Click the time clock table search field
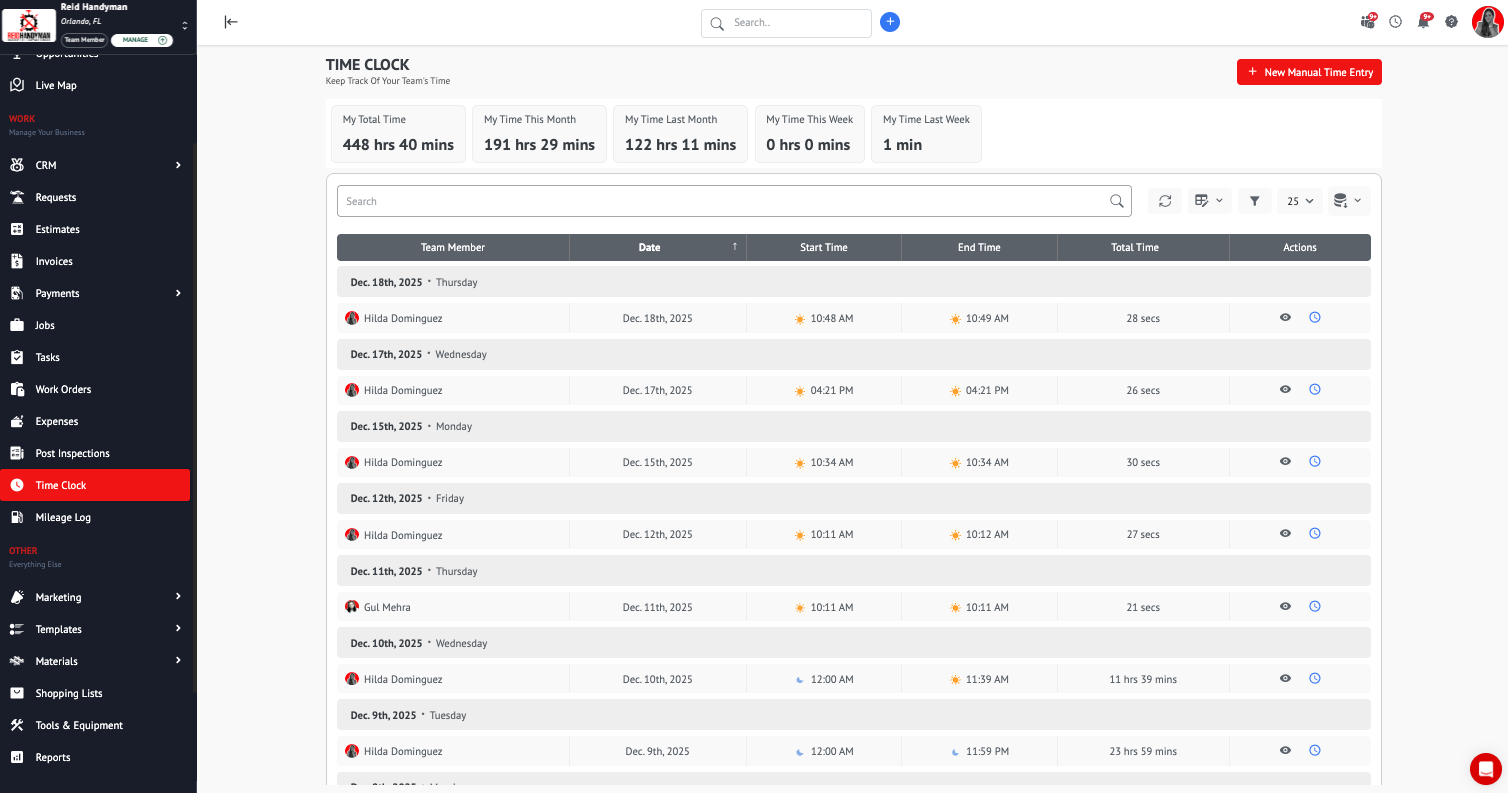This screenshot has height=793, width=1508. (725, 201)
